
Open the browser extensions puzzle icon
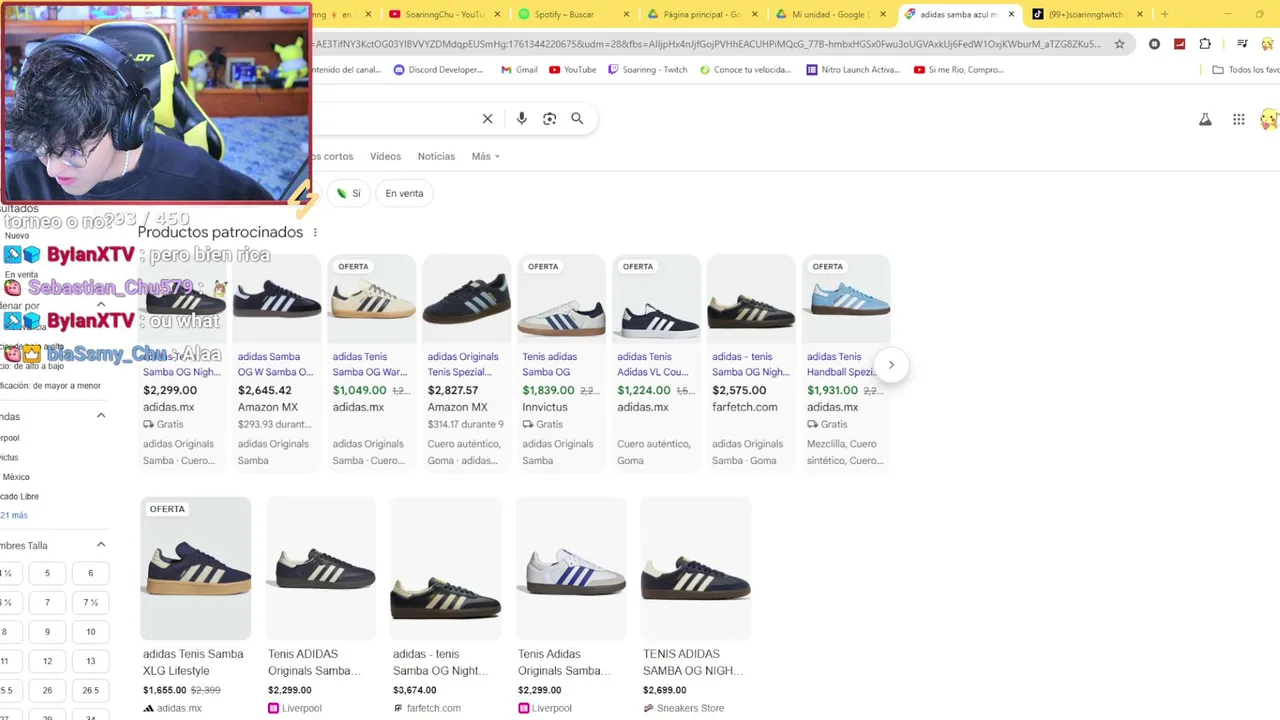[1205, 44]
